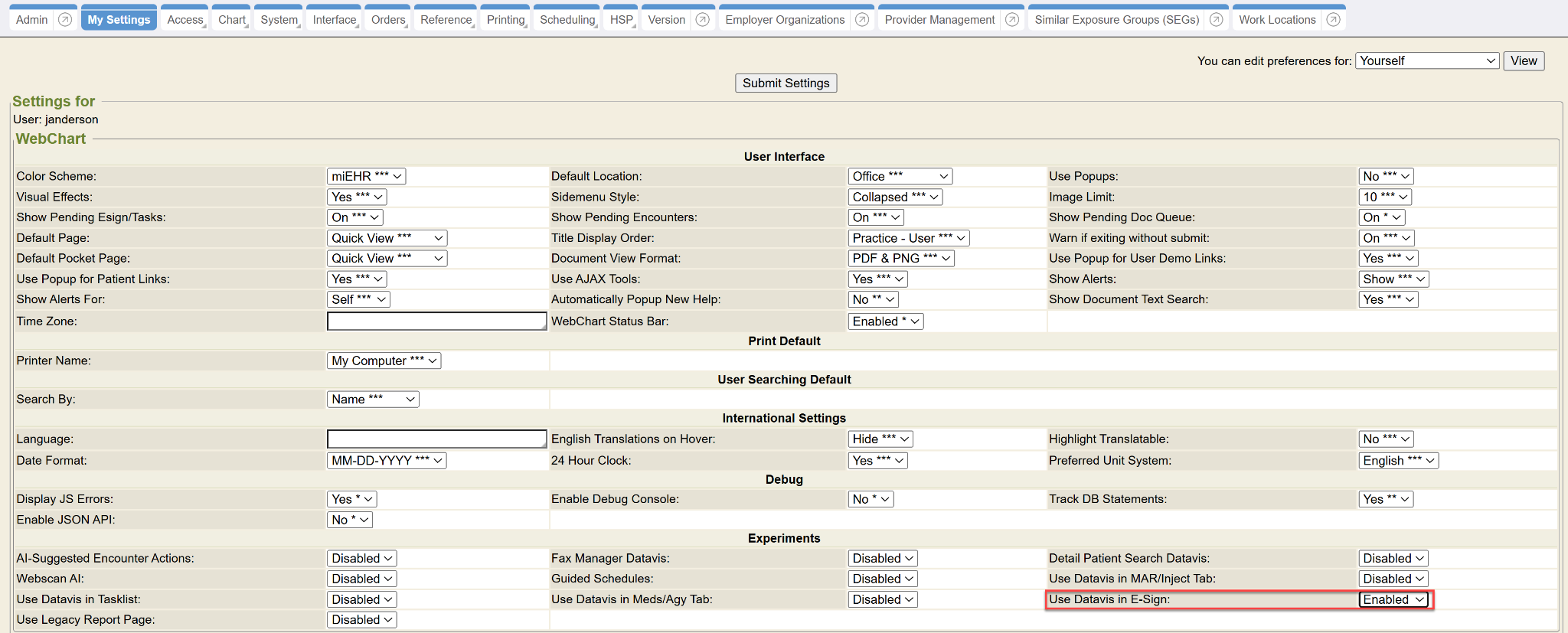Open the Color Scheme dropdown
The image size is (1568, 633).
pyautogui.click(x=366, y=176)
